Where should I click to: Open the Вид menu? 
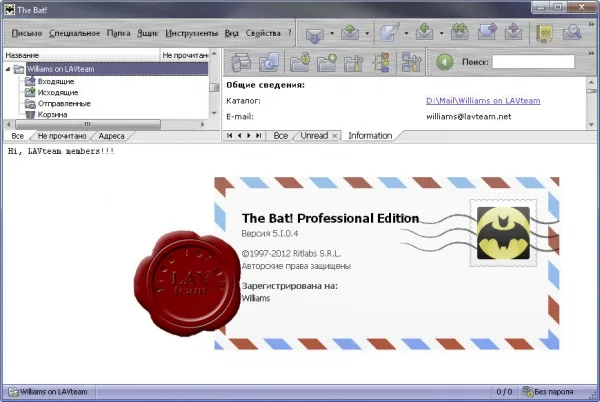point(232,33)
